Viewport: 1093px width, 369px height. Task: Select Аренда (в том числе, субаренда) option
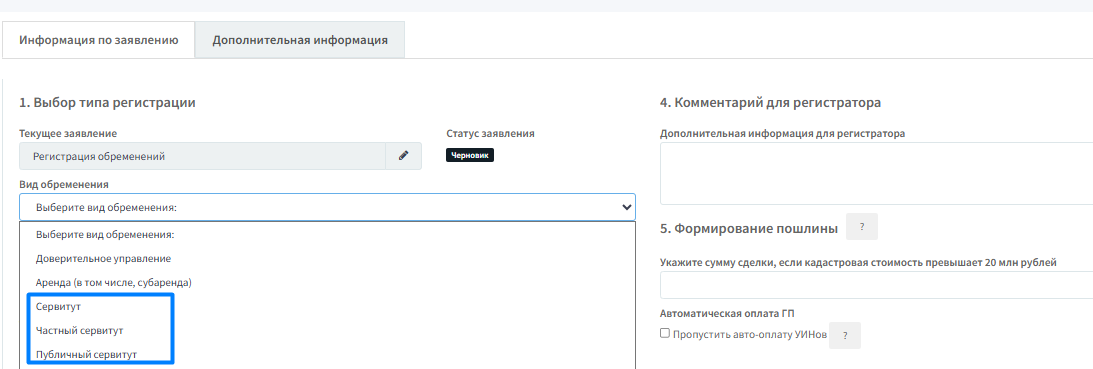click(x=328, y=283)
